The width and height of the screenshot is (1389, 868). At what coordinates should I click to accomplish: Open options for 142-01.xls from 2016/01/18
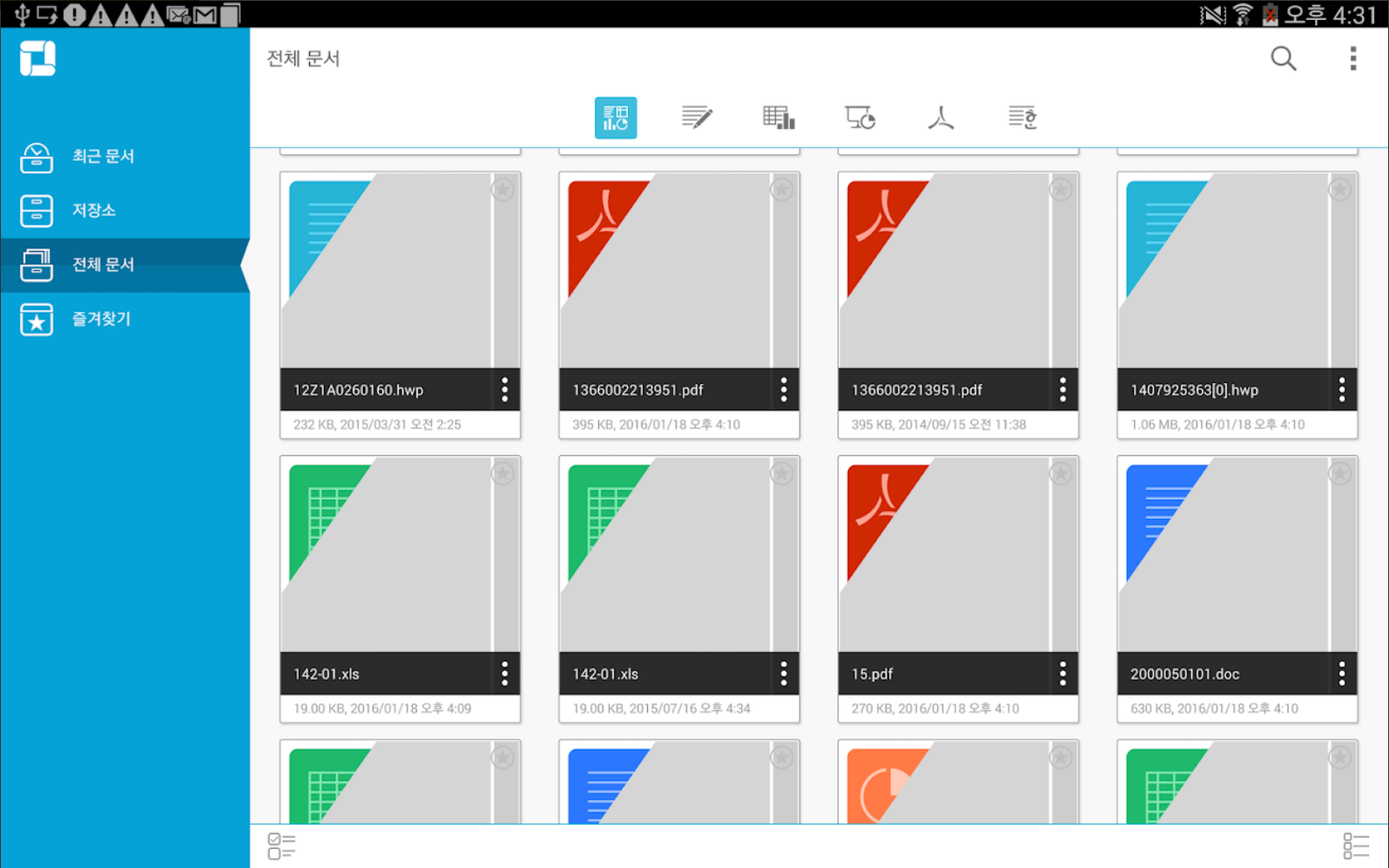point(505,674)
